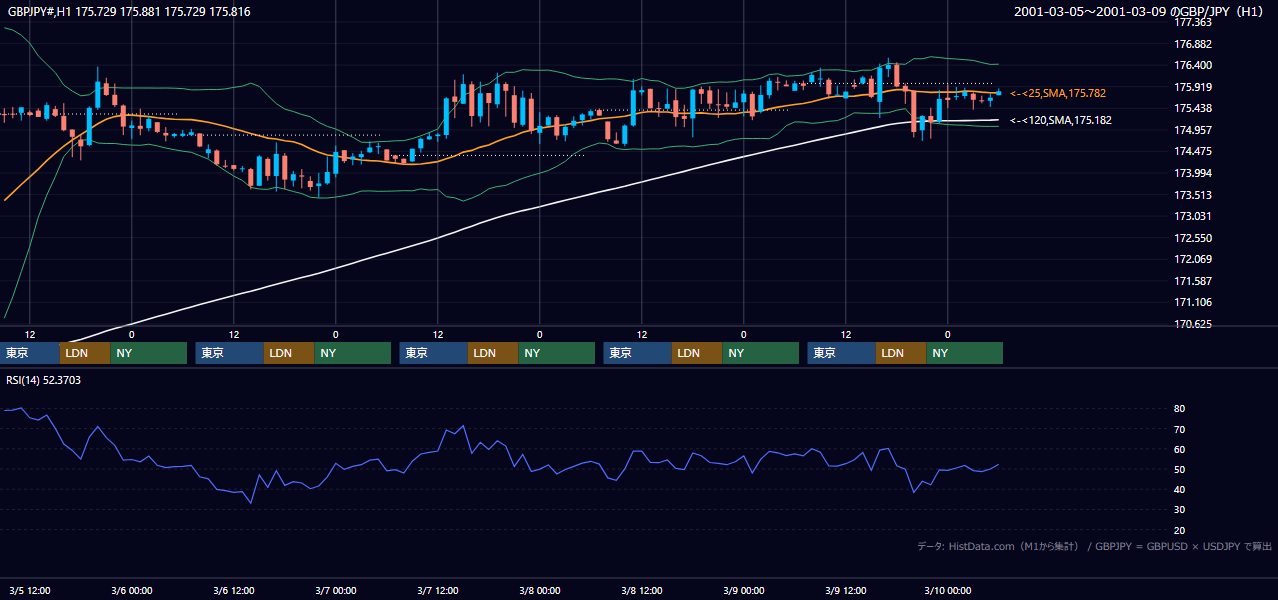The width and height of the screenshot is (1278, 600).
Task: Click price axis label 176.882
Action: tap(1193, 44)
